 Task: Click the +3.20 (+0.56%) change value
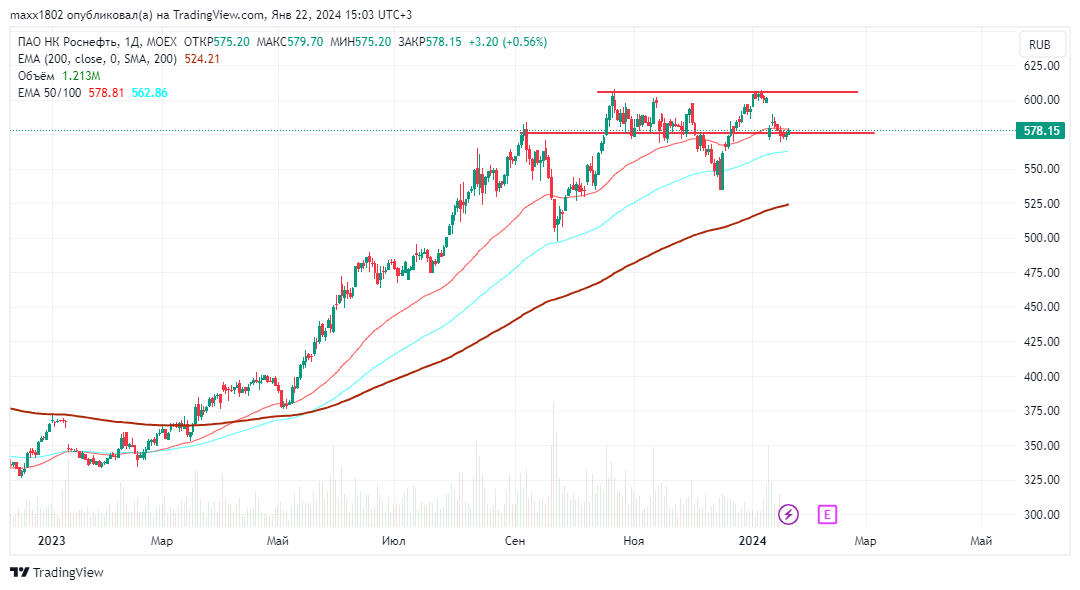tap(508, 42)
